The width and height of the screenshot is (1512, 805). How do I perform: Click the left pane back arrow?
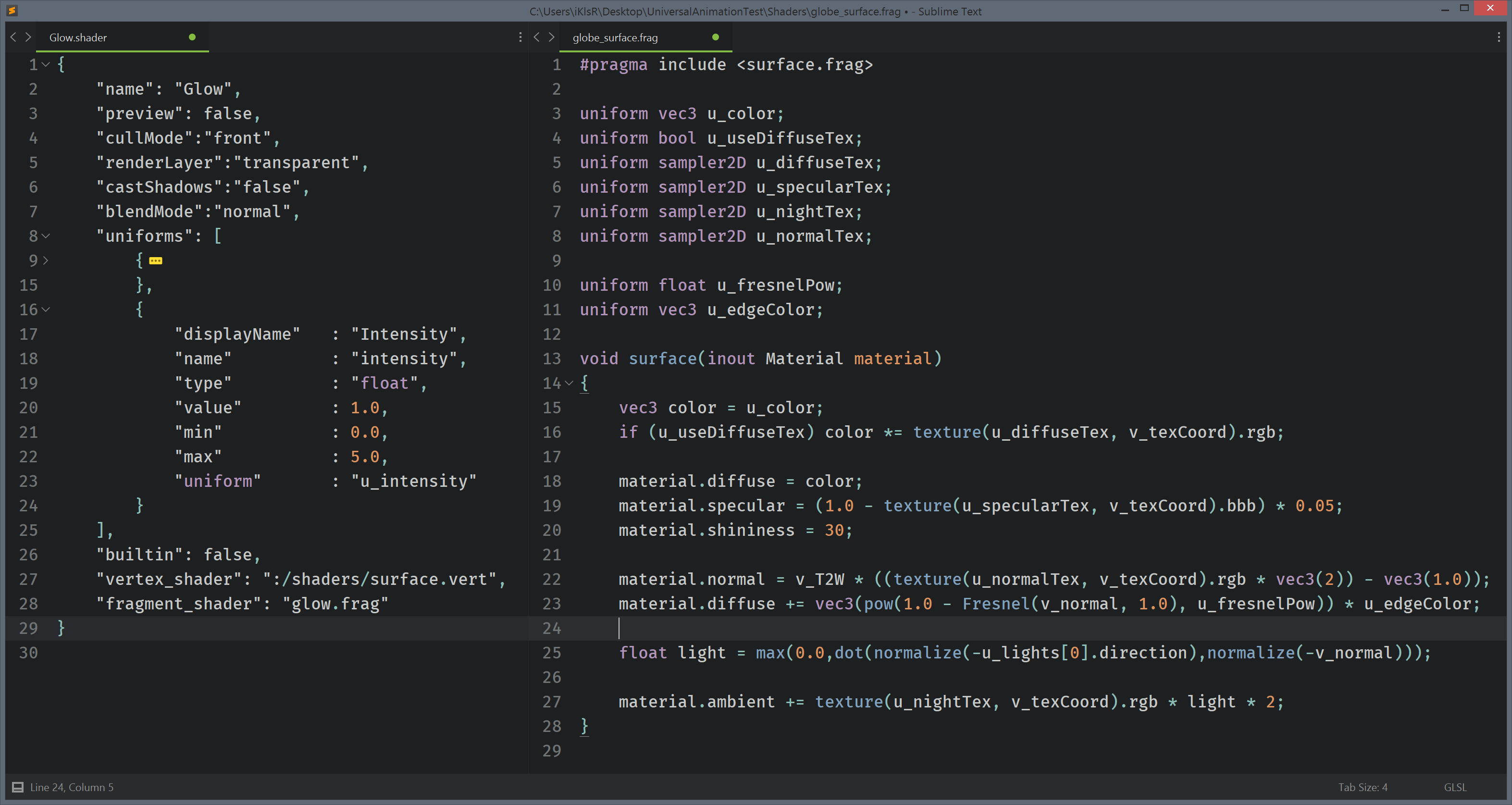point(13,37)
